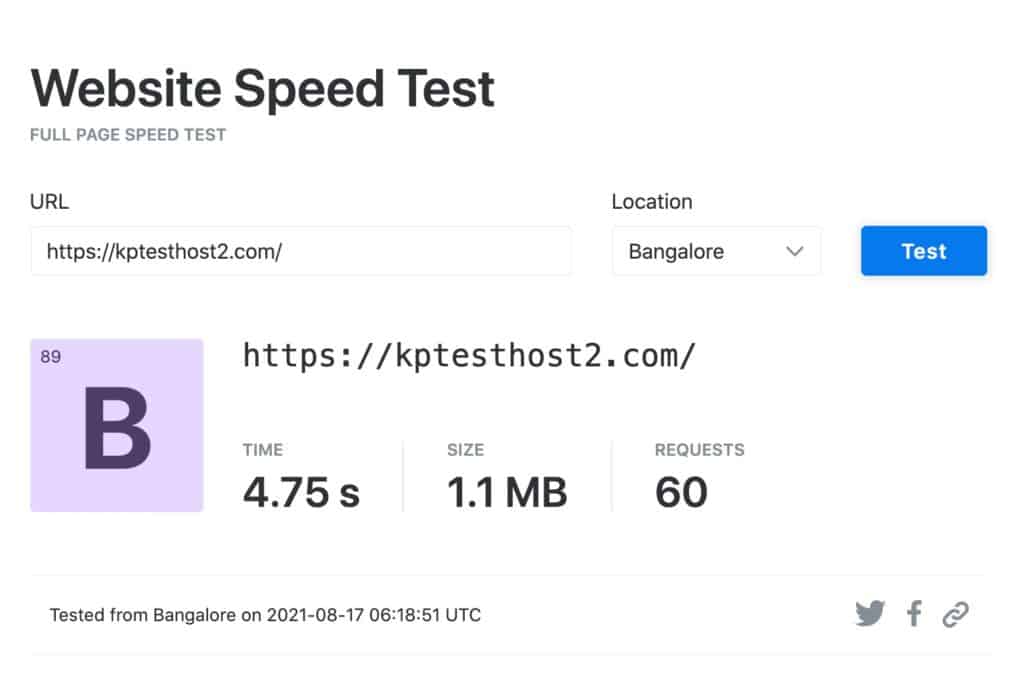Share the test result on Facebook

coord(914,613)
